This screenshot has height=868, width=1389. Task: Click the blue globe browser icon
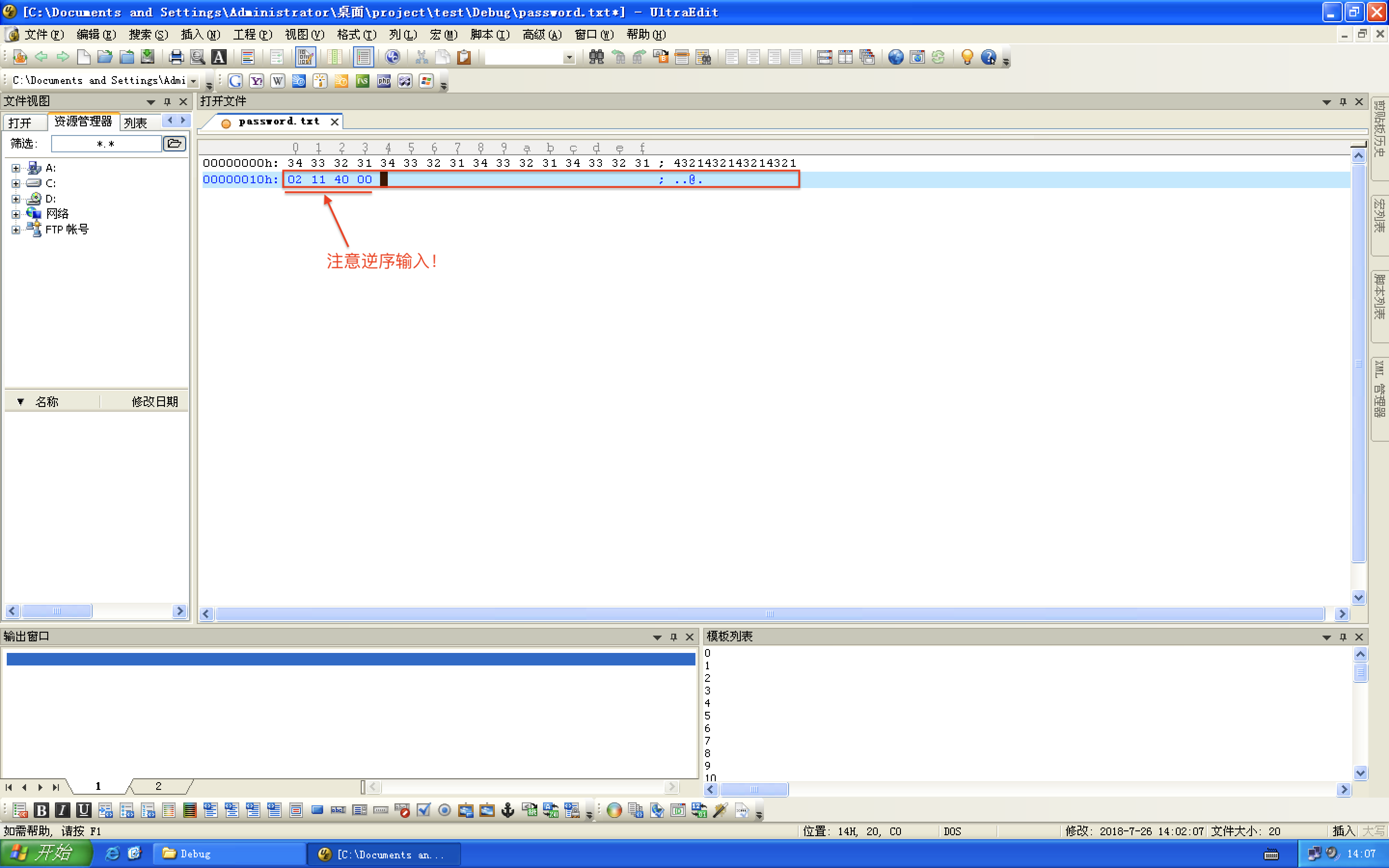click(x=896, y=57)
